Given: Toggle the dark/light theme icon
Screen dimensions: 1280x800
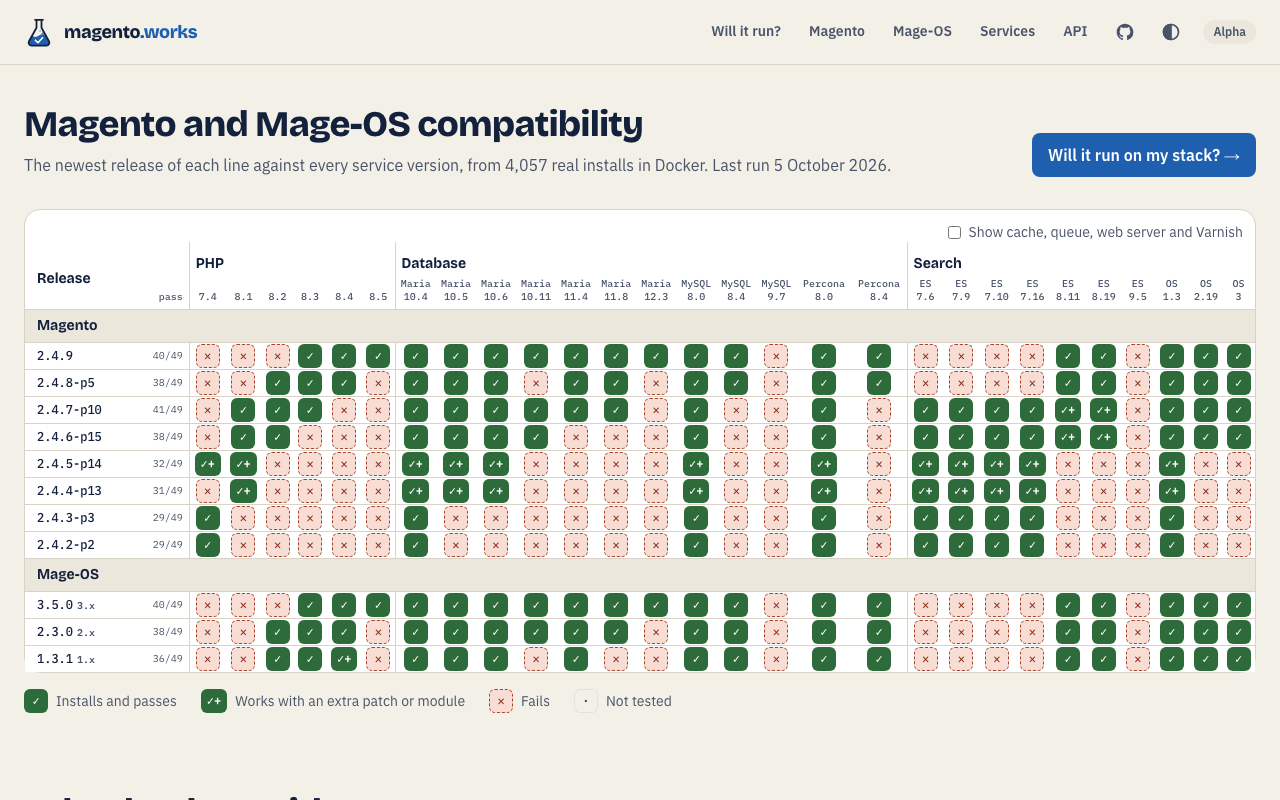Looking at the screenshot, I should click(1171, 32).
